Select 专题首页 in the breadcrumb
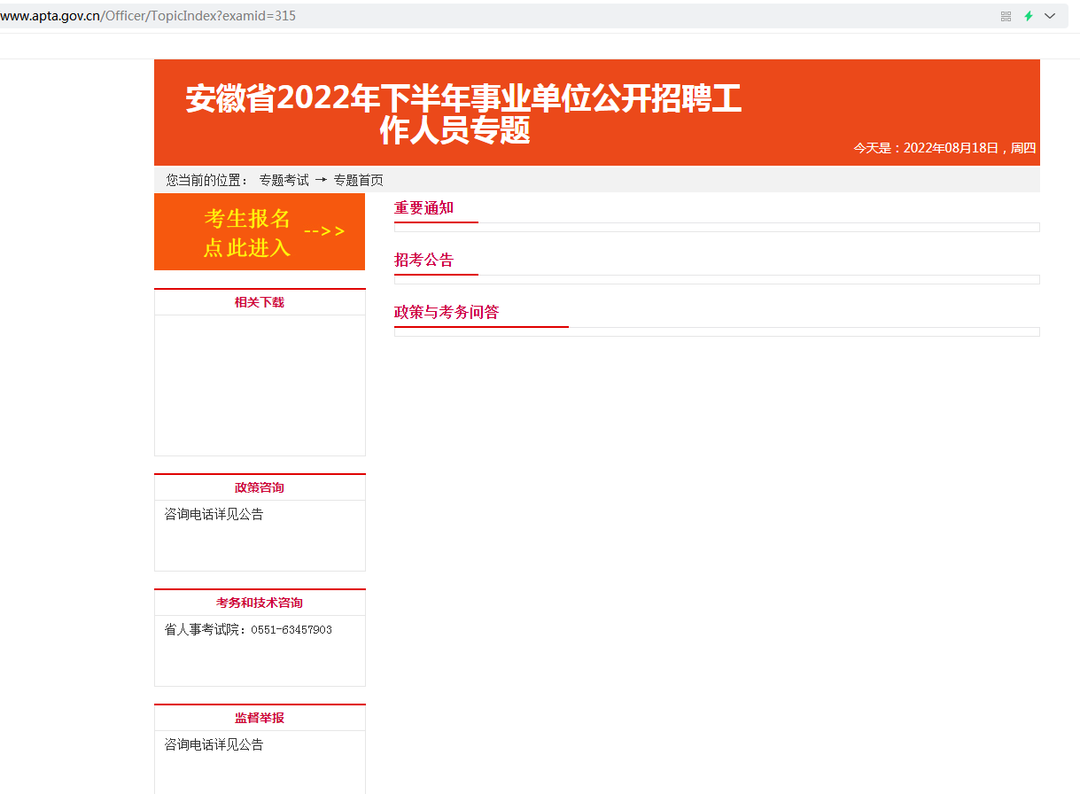 pyautogui.click(x=358, y=180)
